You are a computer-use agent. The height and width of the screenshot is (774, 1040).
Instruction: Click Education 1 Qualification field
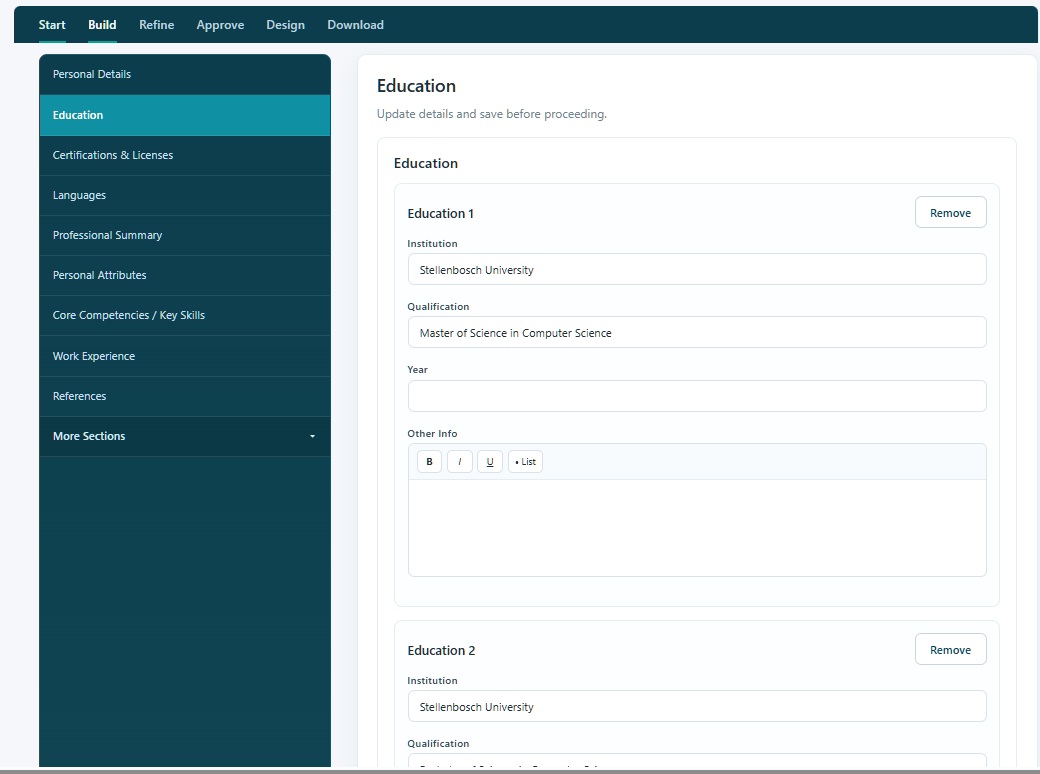[x=696, y=332]
